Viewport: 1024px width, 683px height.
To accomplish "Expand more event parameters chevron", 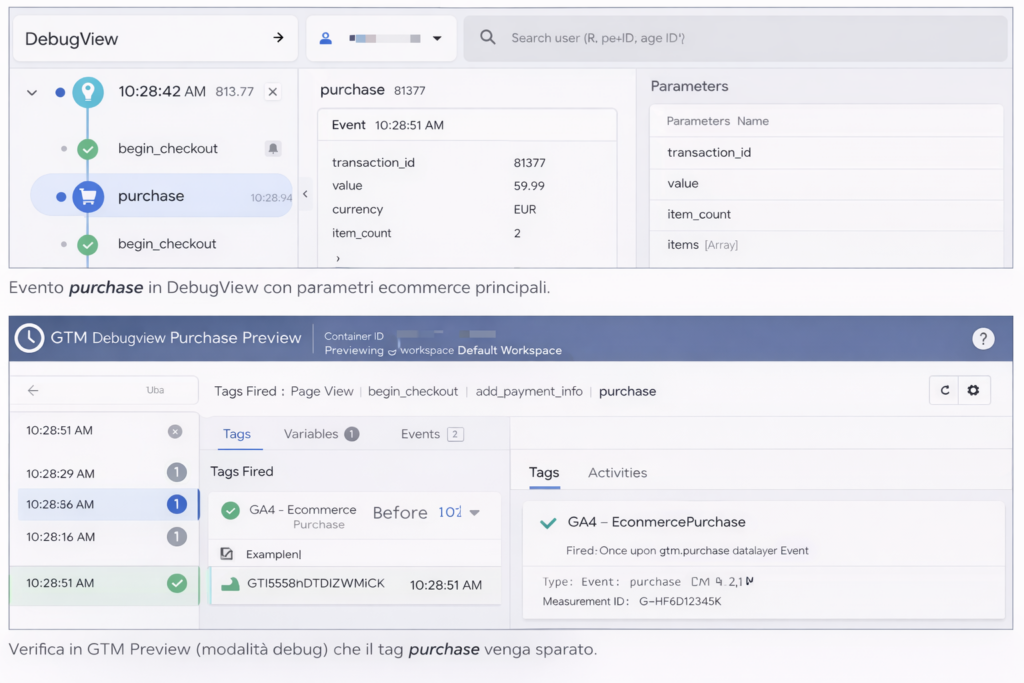I will [338, 259].
